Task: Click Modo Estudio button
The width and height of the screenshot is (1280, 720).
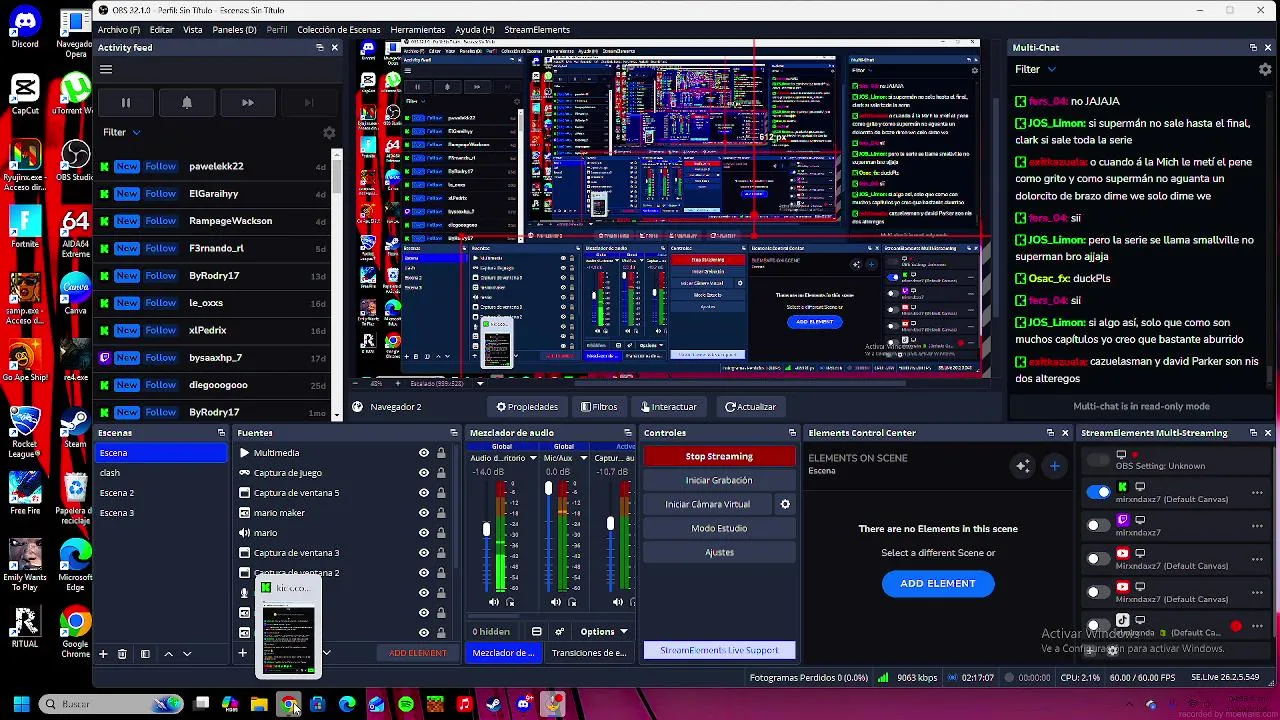Action: click(x=719, y=528)
